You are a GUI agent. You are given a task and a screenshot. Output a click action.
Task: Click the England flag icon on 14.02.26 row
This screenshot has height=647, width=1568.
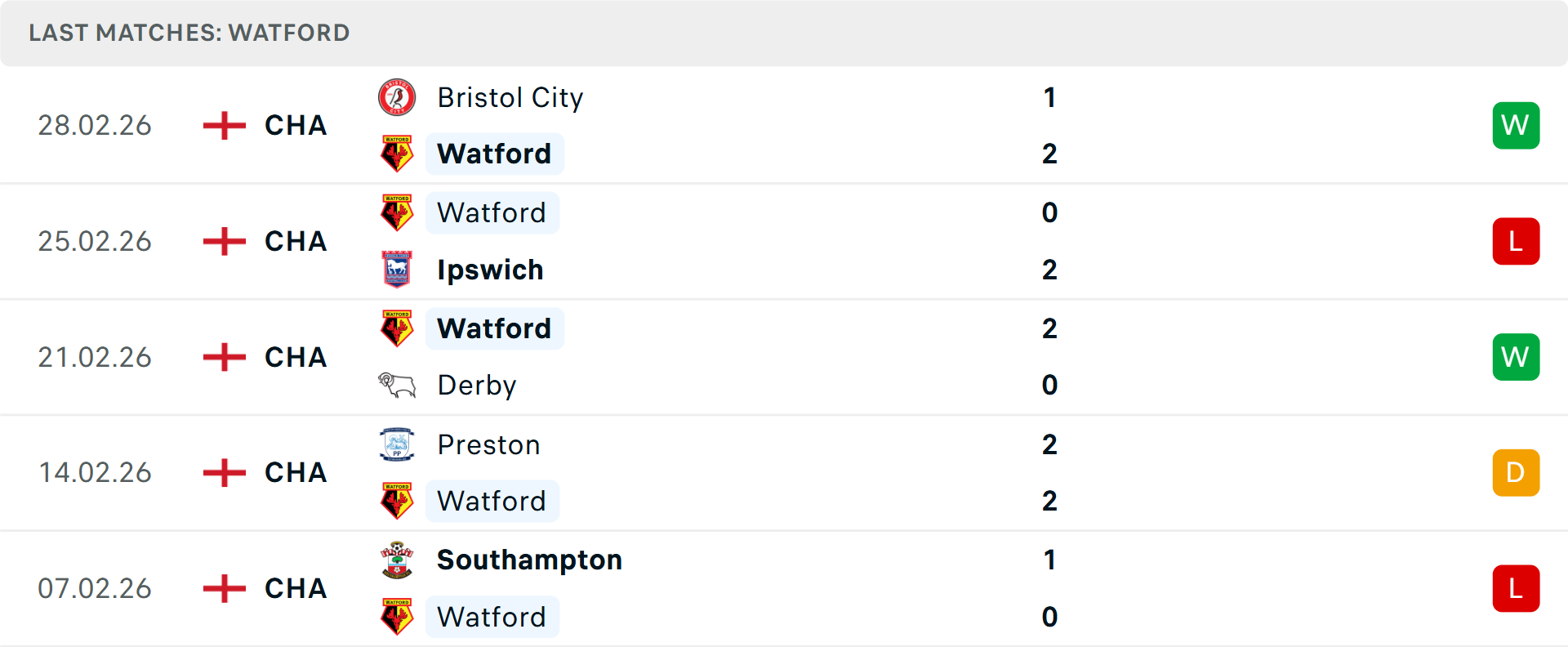pos(222,472)
